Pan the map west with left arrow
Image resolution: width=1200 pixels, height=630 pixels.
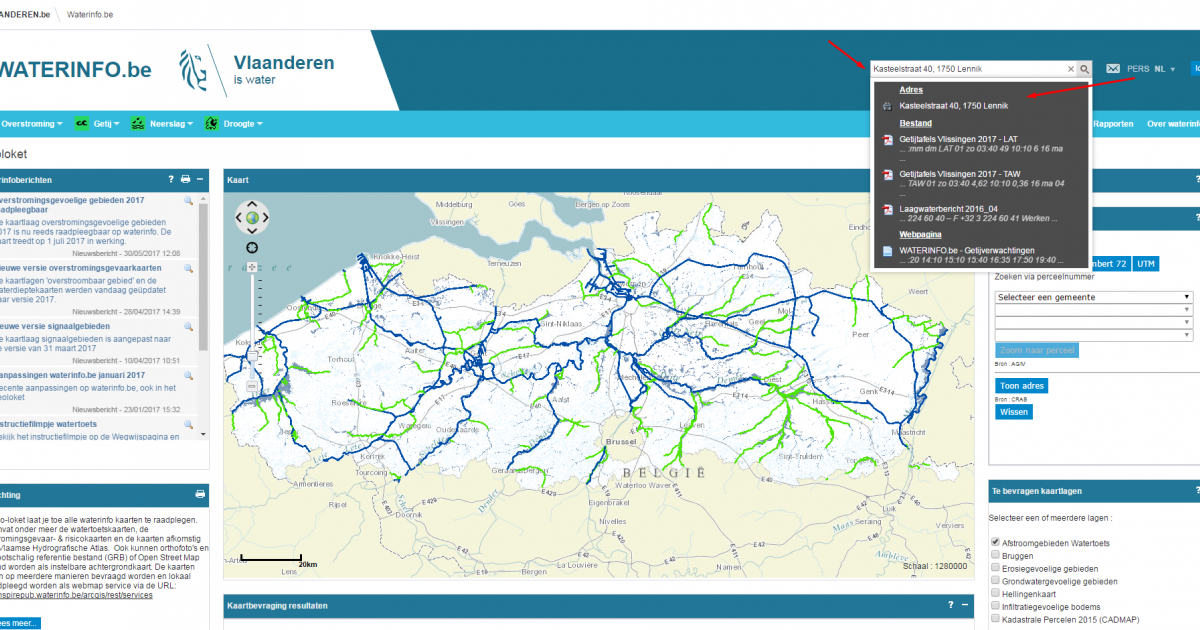(x=239, y=218)
